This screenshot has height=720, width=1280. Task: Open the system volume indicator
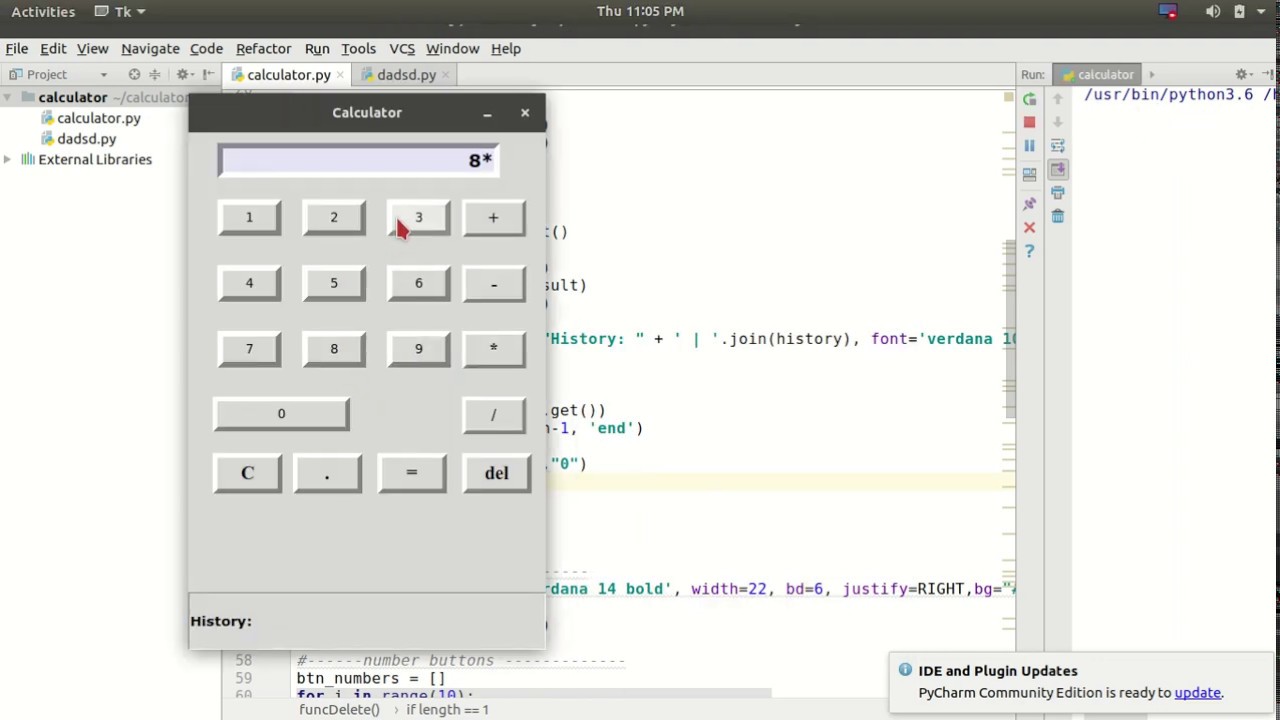point(1212,11)
